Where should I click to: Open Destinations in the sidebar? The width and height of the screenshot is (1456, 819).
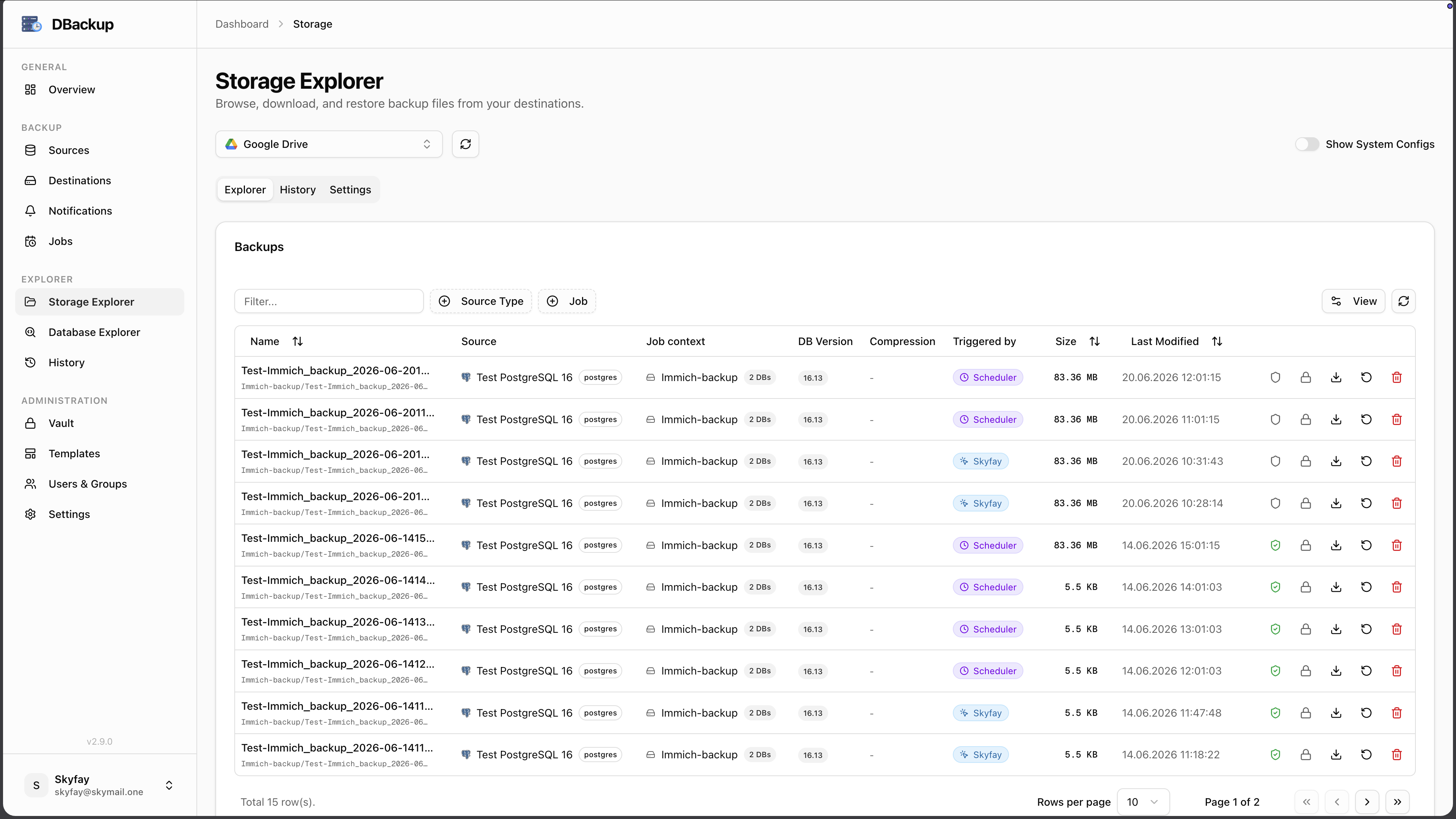(x=99, y=181)
